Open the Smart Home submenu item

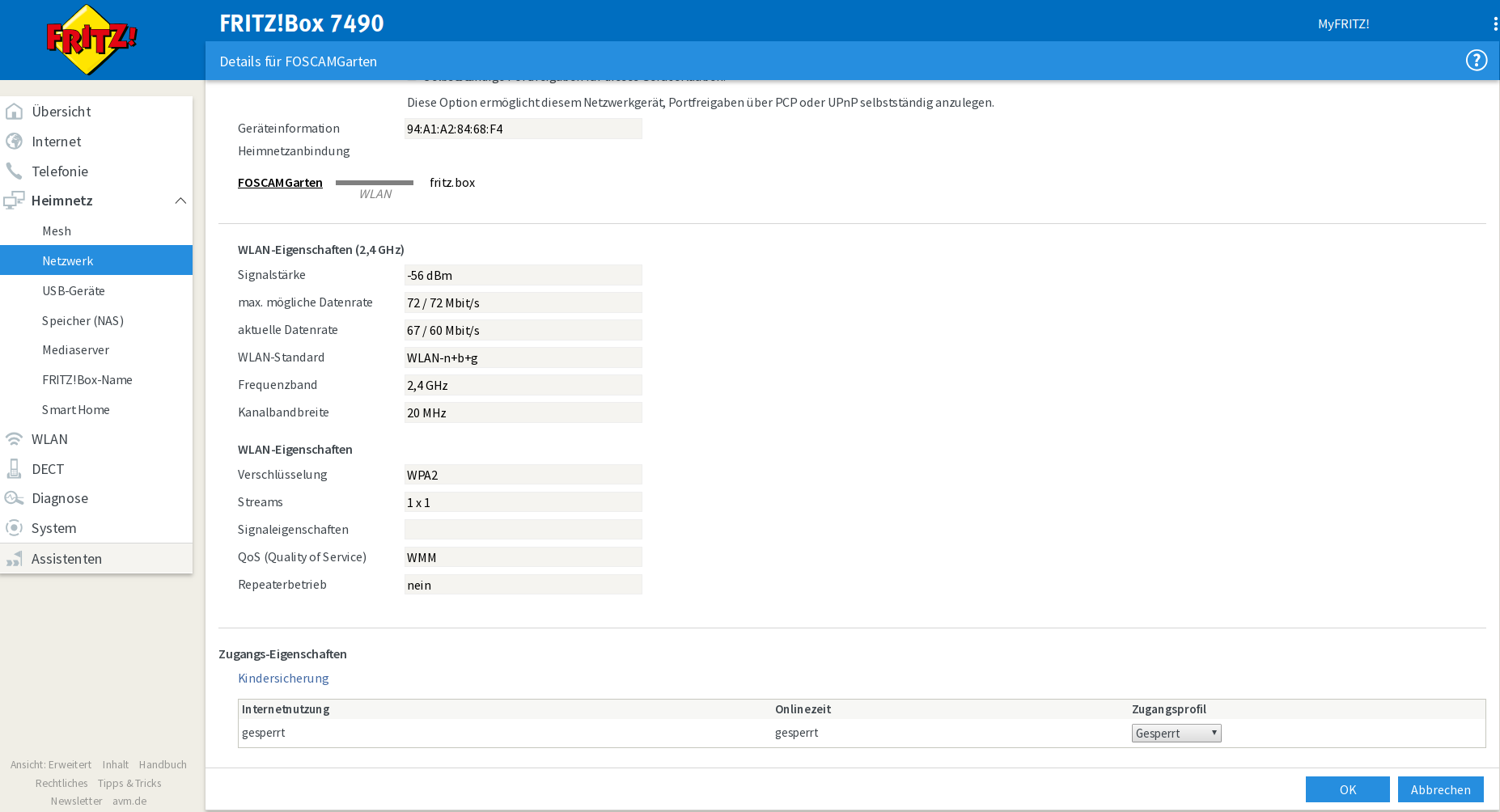(x=96, y=410)
